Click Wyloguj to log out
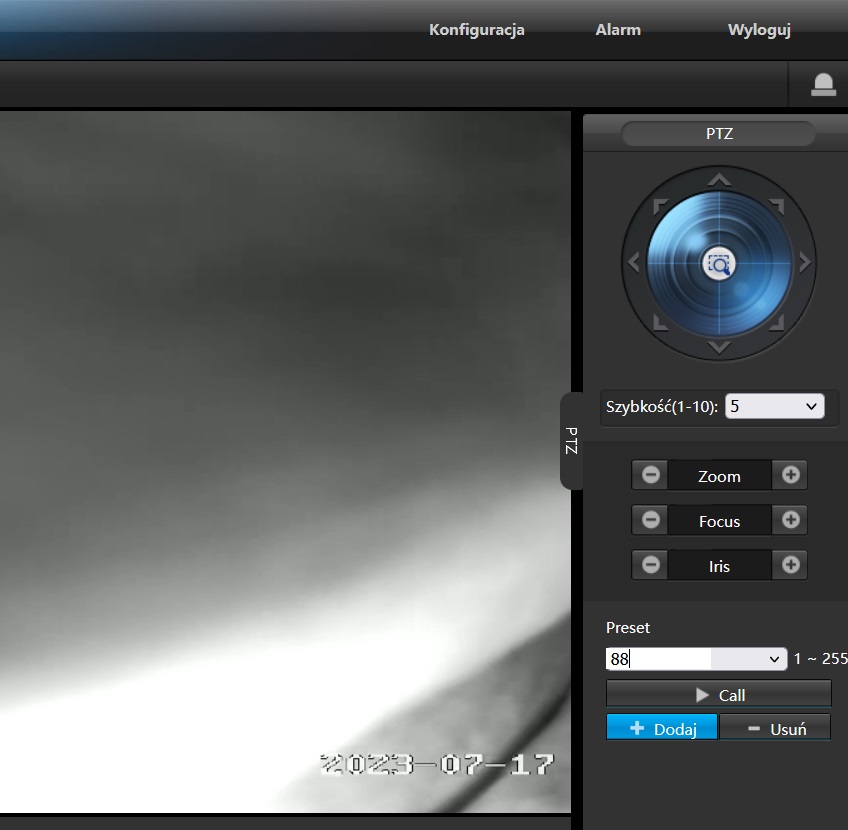 [759, 30]
